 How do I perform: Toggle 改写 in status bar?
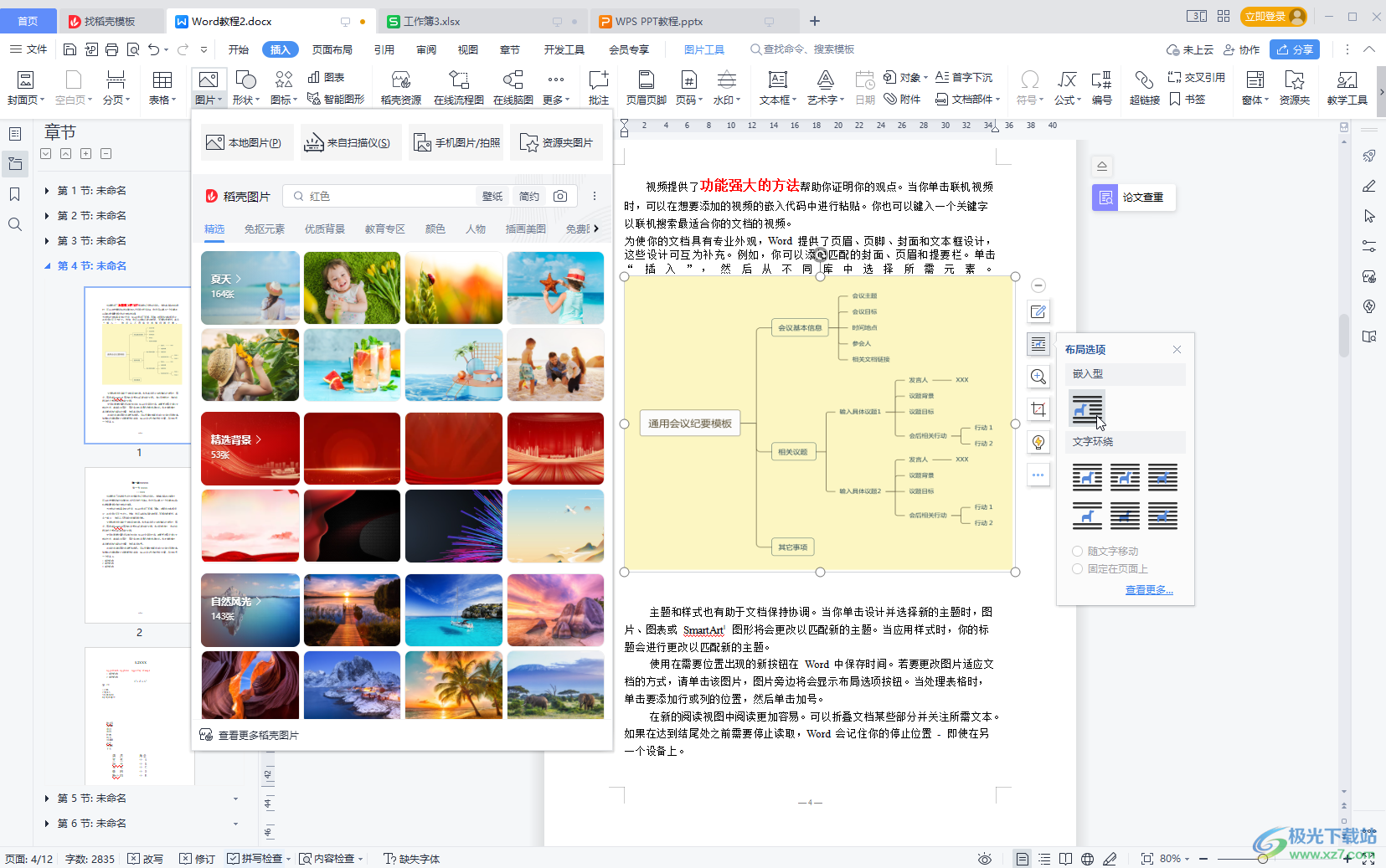[146, 859]
